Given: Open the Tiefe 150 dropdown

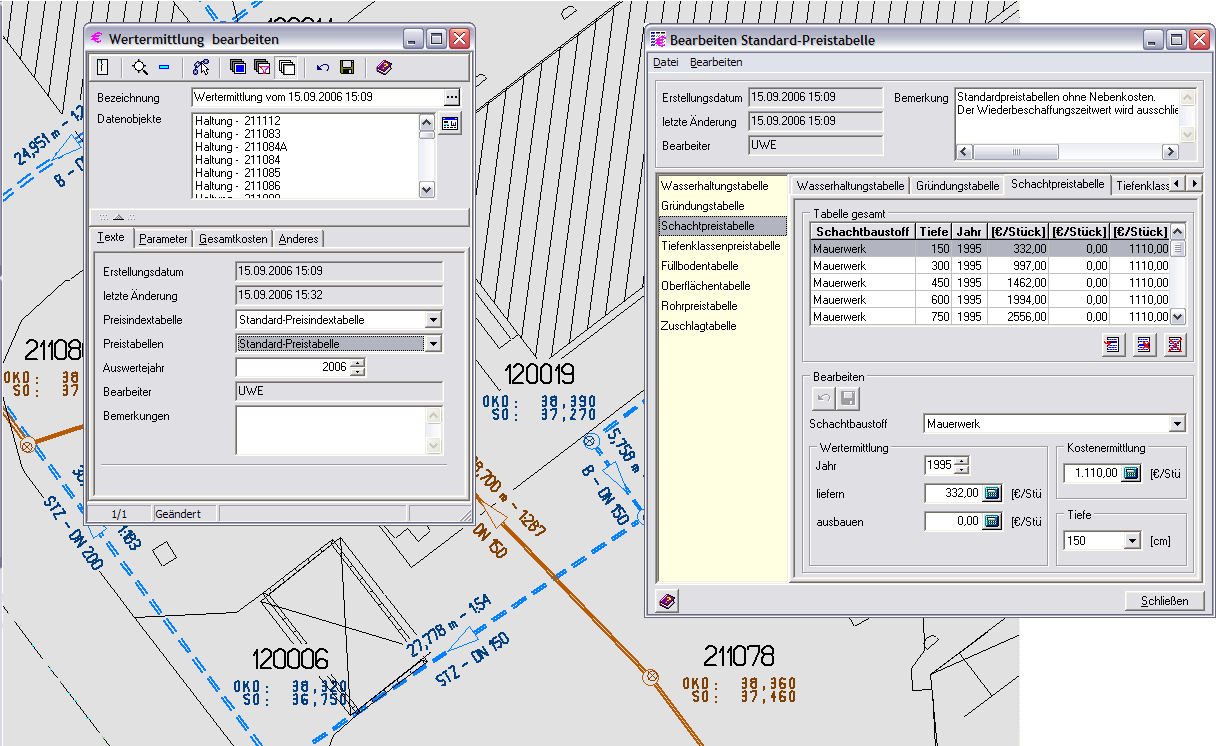Looking at the screenshot, I should [1132, 541].
